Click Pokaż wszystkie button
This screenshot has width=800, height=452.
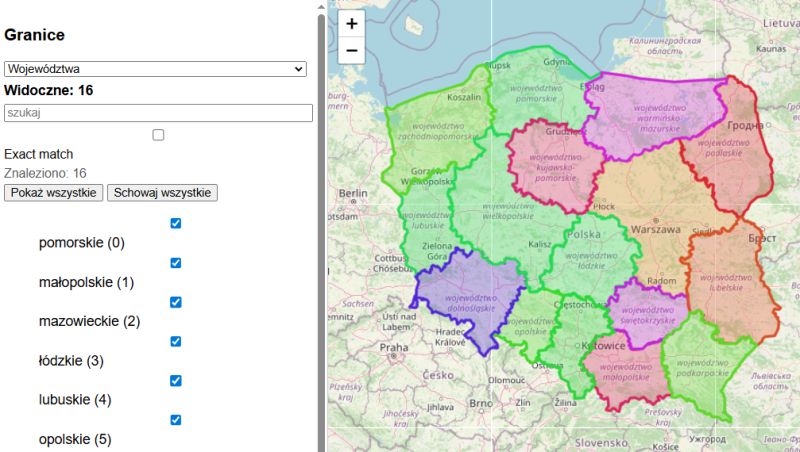pos(54,193)
